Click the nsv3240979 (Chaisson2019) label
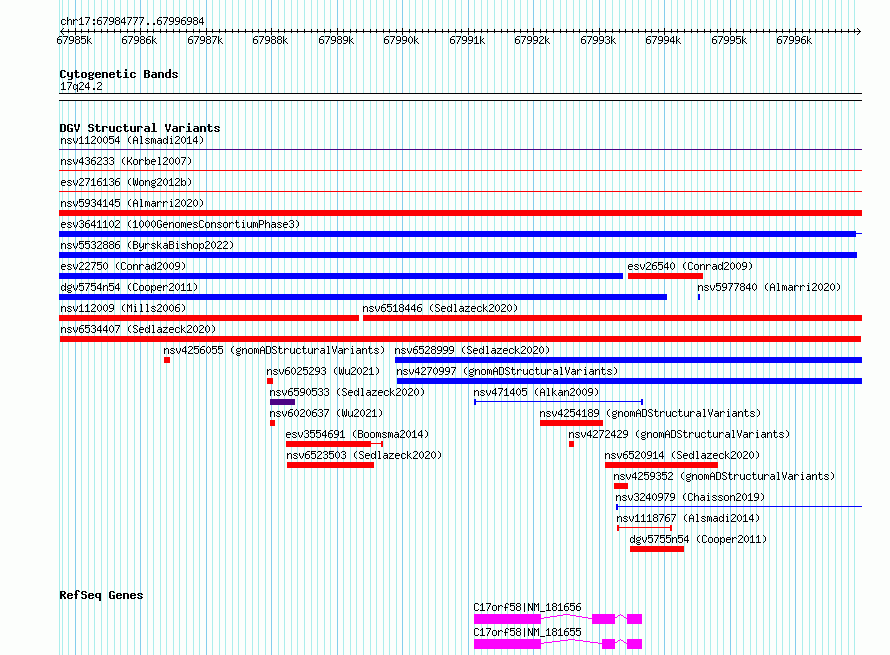The height and width of the screenshot is (655, 890). (x=690, y=497)
